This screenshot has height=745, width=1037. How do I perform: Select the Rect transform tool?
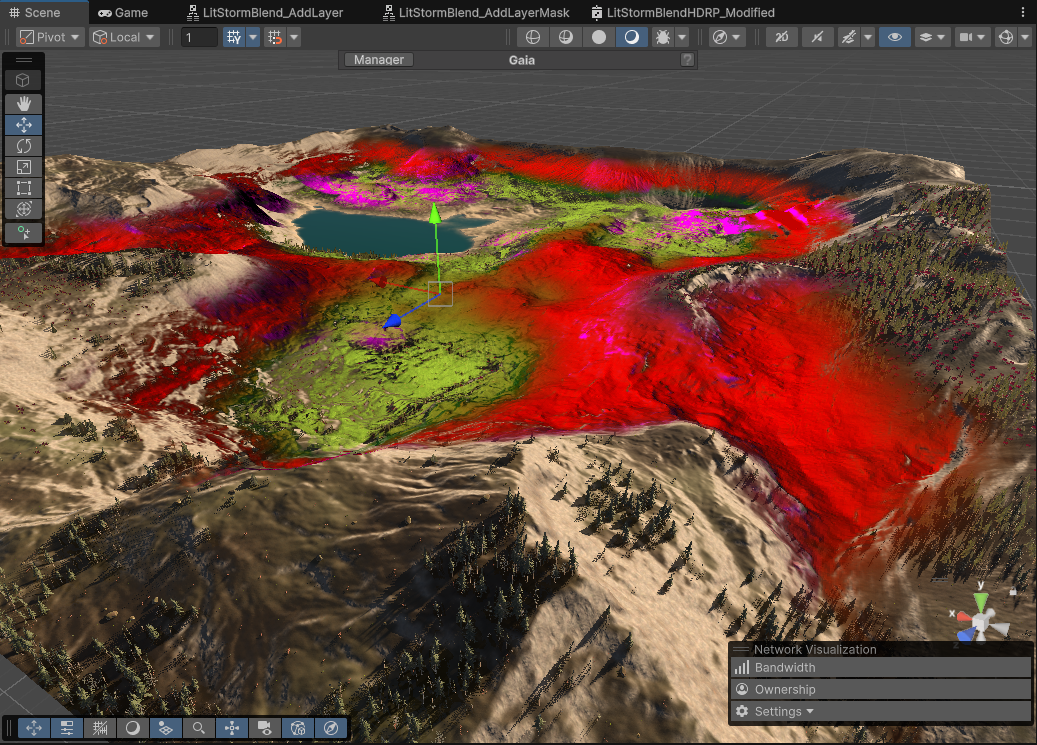pos(24,188)
